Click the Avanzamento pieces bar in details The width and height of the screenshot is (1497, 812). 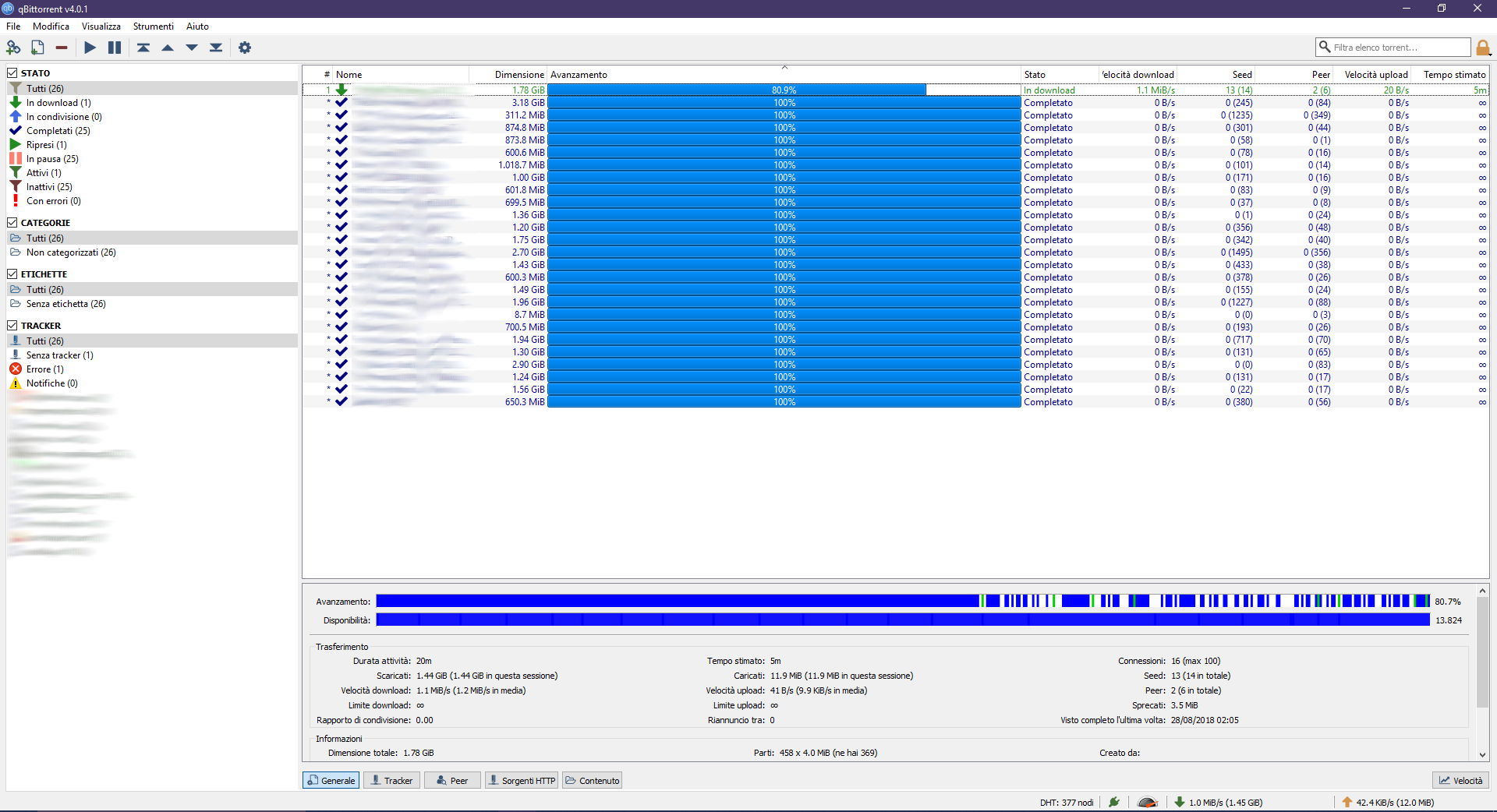pos(903,601)
